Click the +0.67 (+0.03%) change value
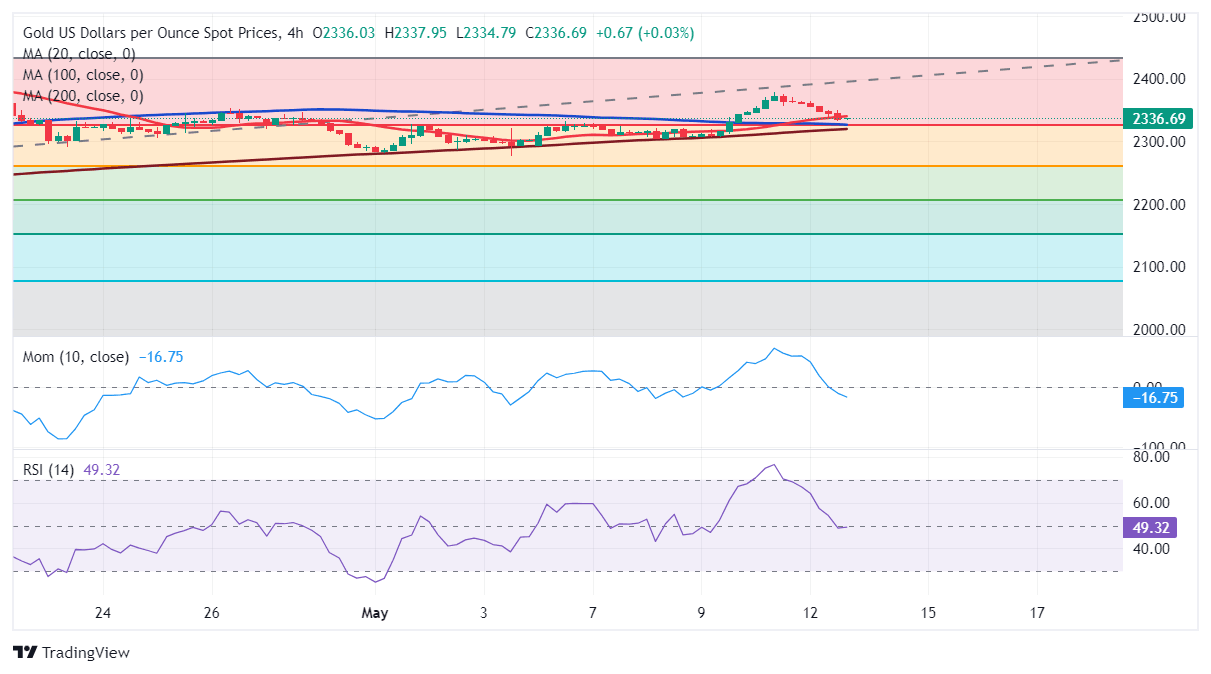 click(x=644, y=33)
